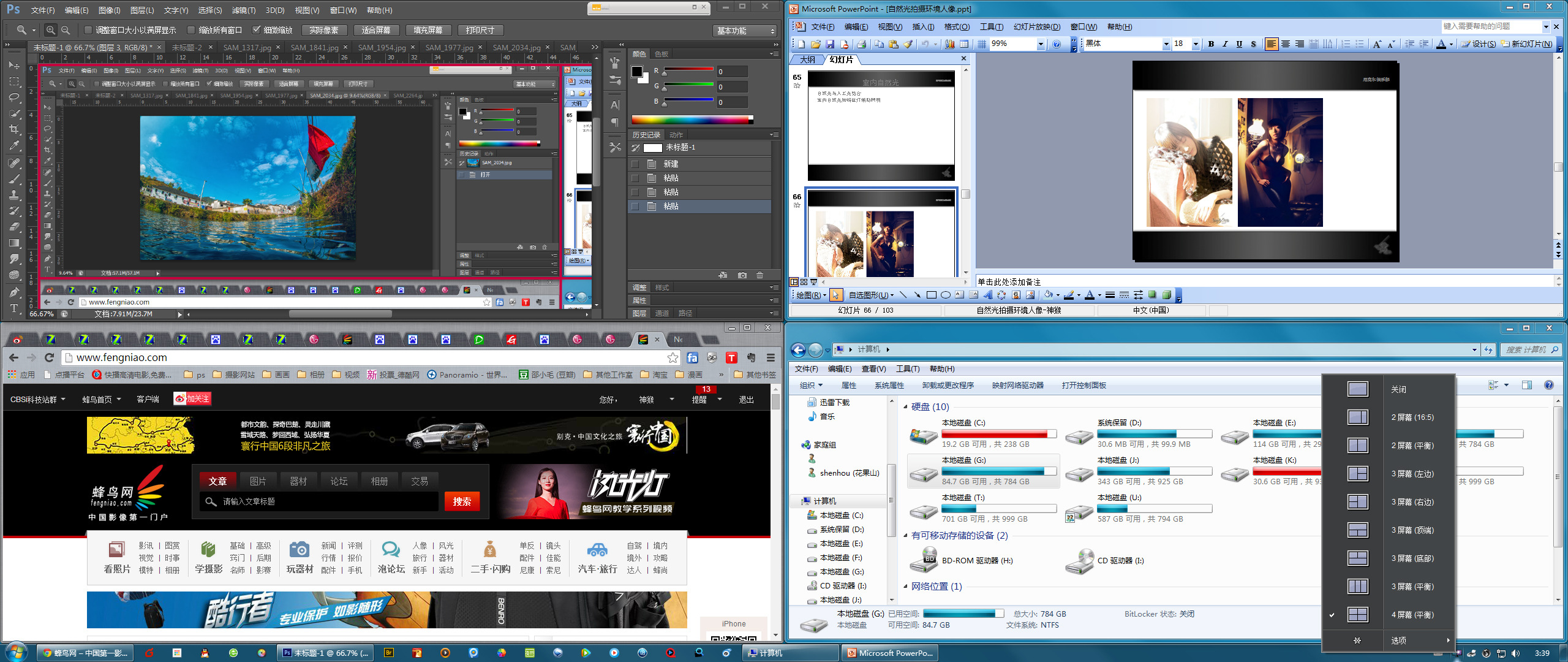Click the volume speaker icon in system tray
Viewport: 1568px width, 662px height.
click(x=1515, y=653)
